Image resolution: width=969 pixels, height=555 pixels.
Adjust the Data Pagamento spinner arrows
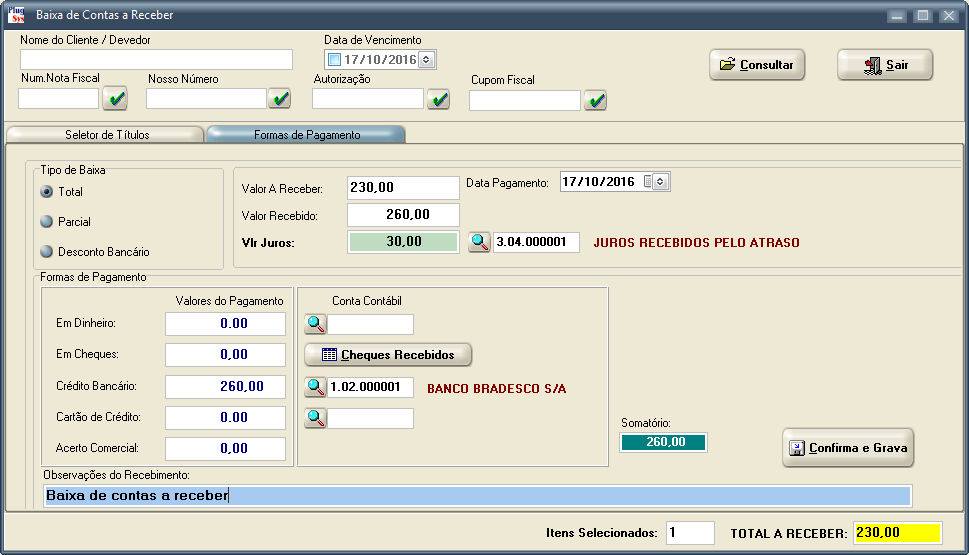[x=660, y=182]
